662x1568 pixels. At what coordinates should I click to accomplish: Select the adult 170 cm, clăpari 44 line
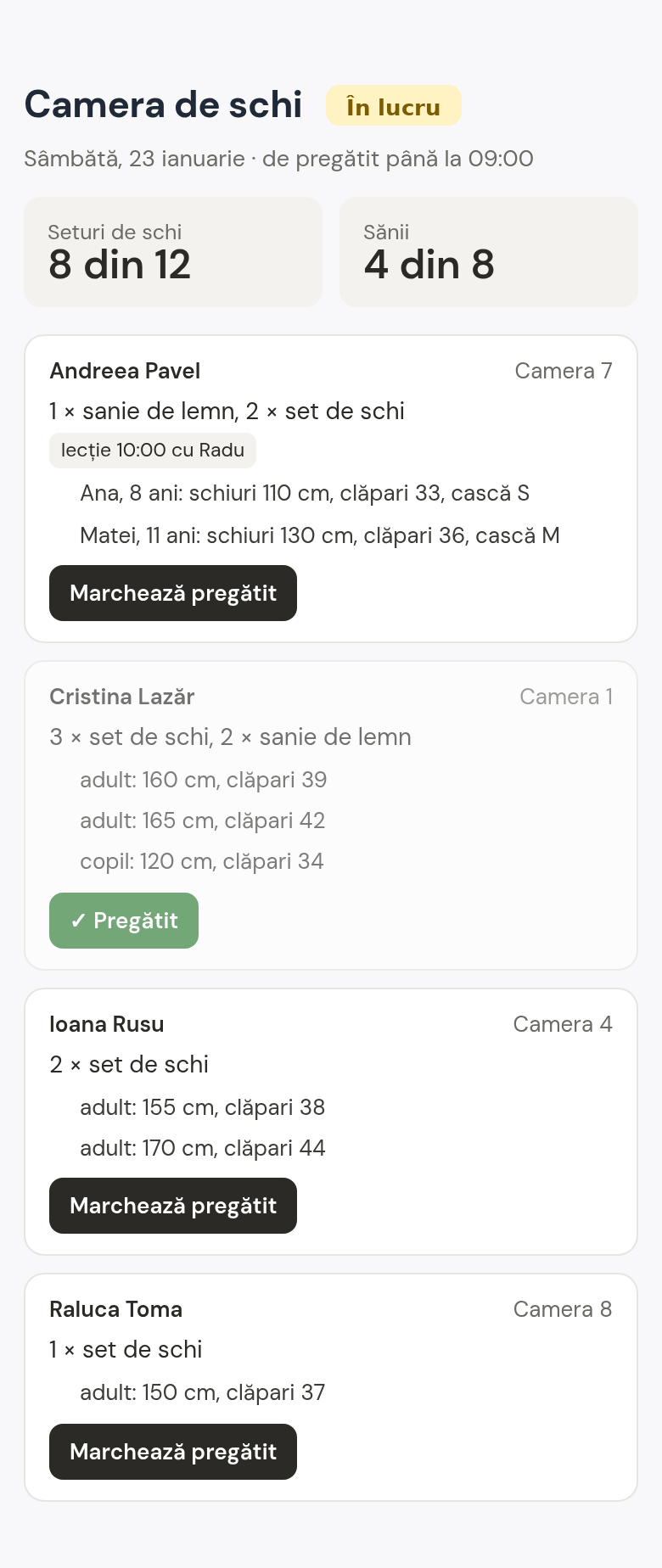tap(203, 1148)
